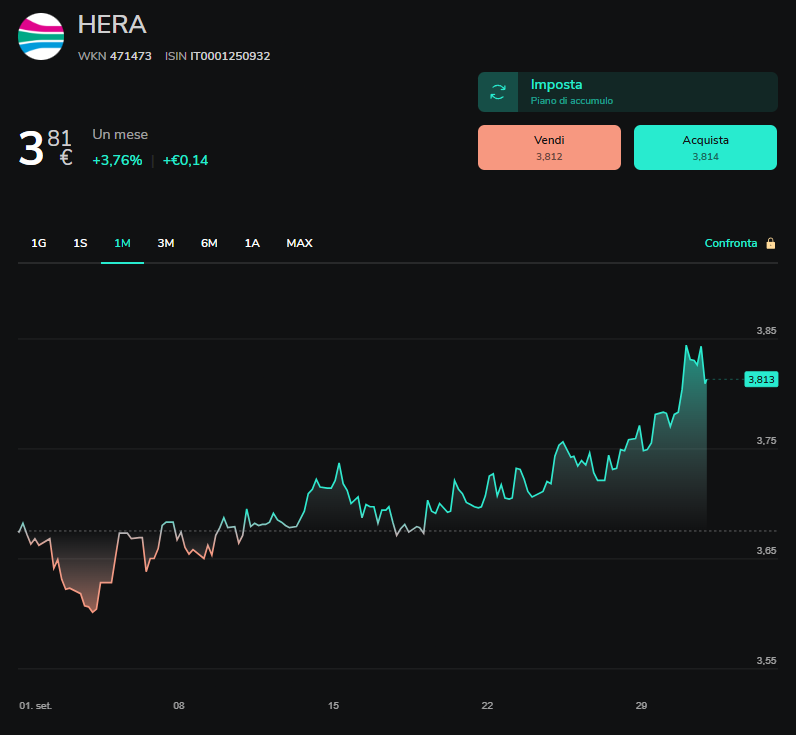Show the 3M chart range
The image size is (796, 735).
click(166, 243)
